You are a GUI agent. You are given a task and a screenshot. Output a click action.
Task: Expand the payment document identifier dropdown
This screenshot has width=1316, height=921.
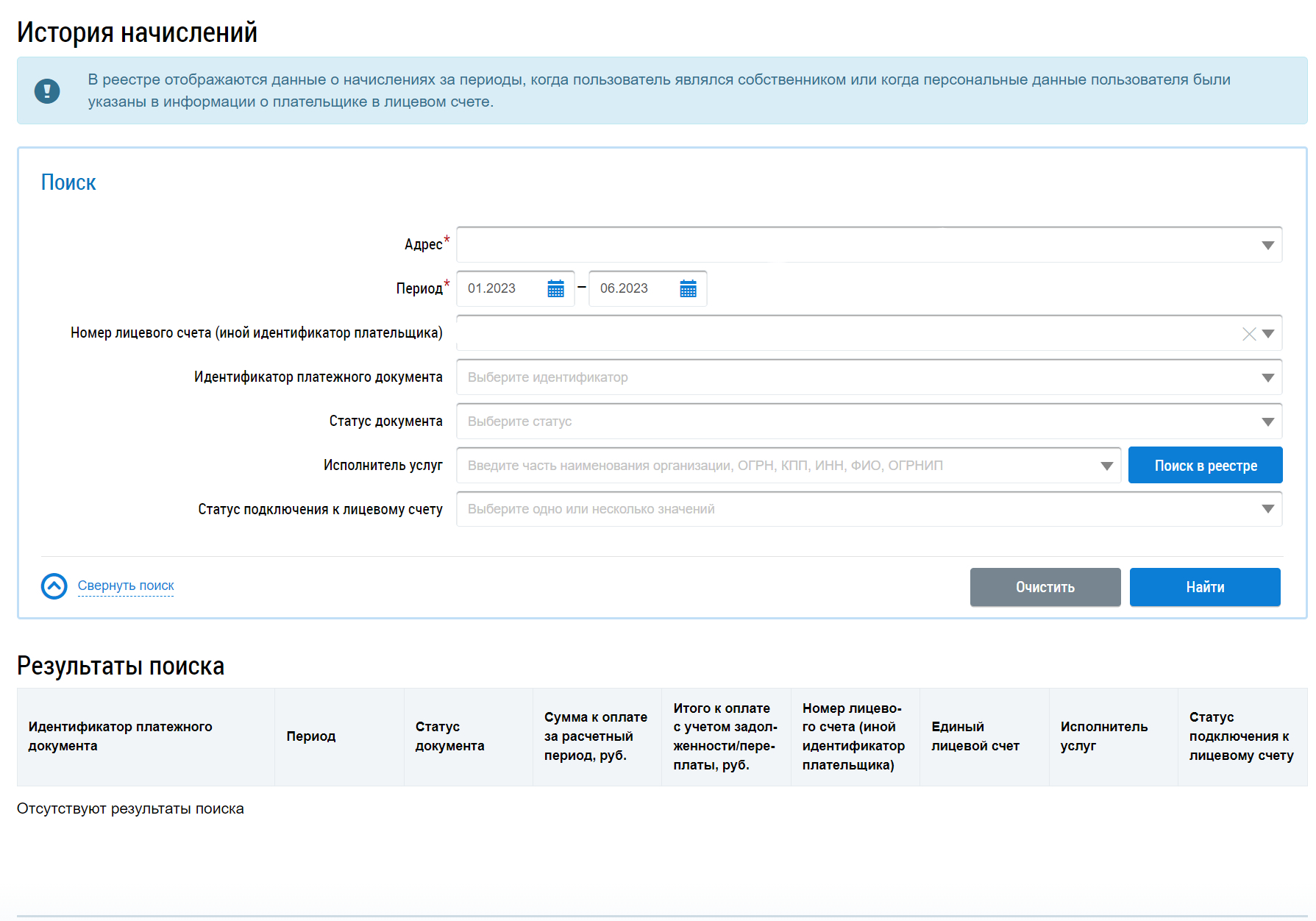pos(1267,377)
